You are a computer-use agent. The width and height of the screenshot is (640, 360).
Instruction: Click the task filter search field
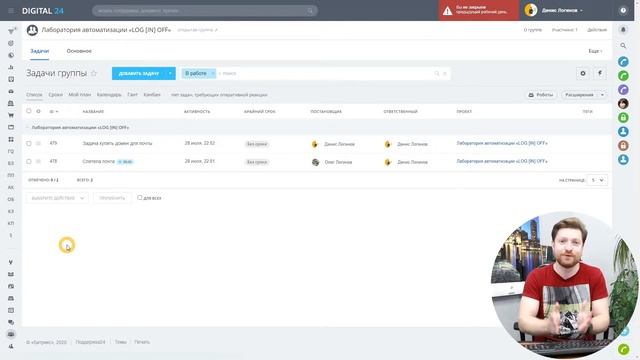pos(324,73)
